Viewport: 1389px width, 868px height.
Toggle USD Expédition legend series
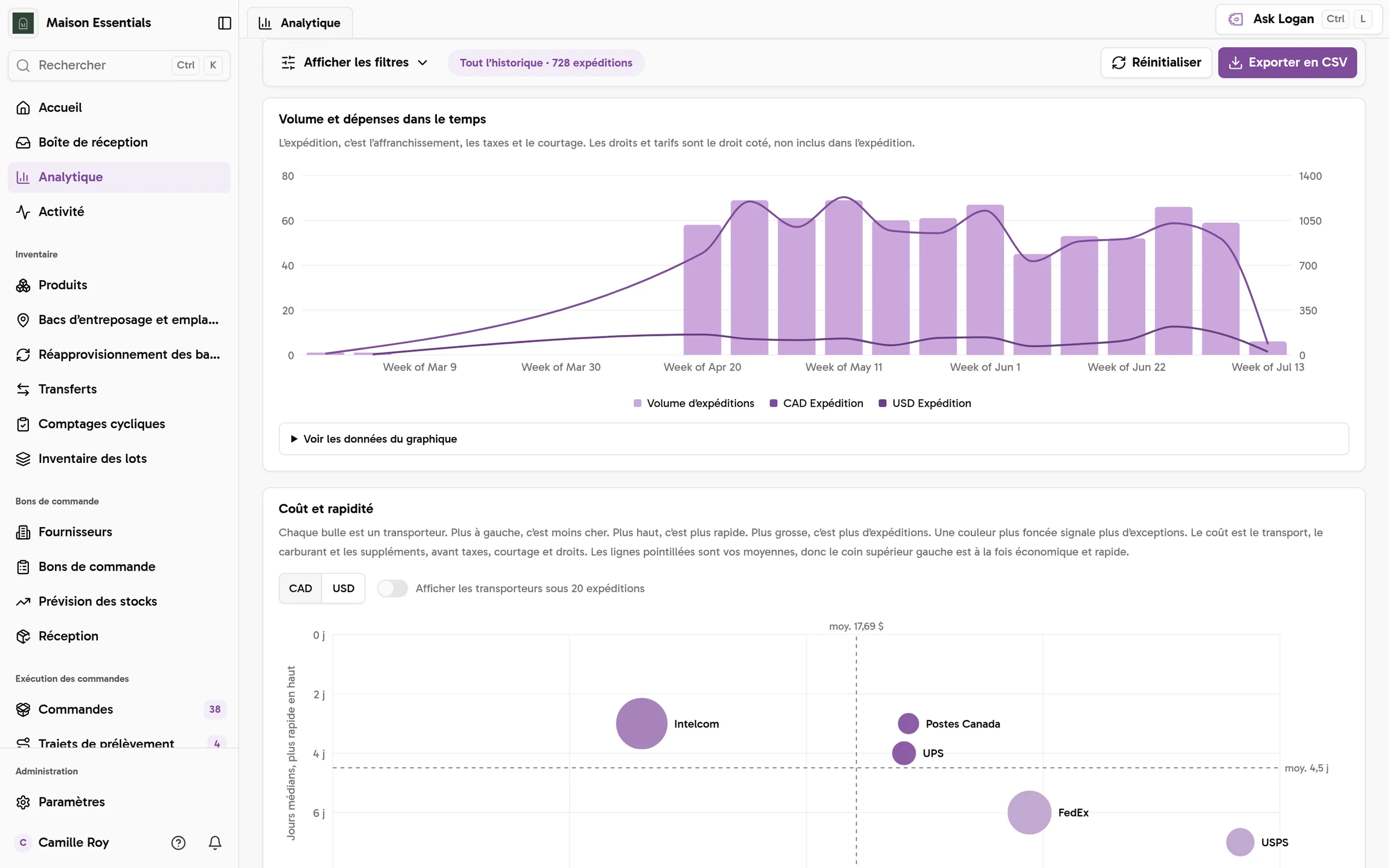pyautogui.click(x=925, y=403)
